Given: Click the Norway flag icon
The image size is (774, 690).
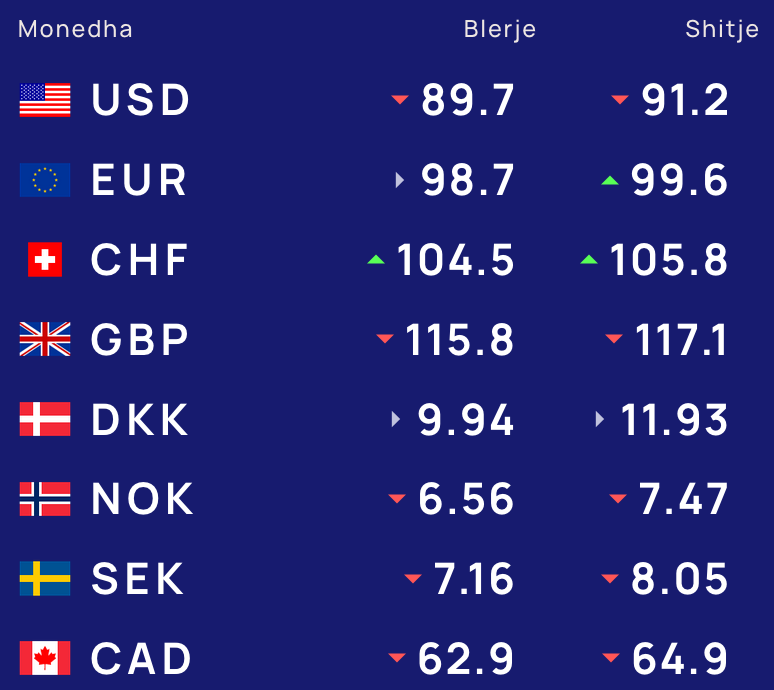Looking at the screenshot, I should [x=45, y=499].
